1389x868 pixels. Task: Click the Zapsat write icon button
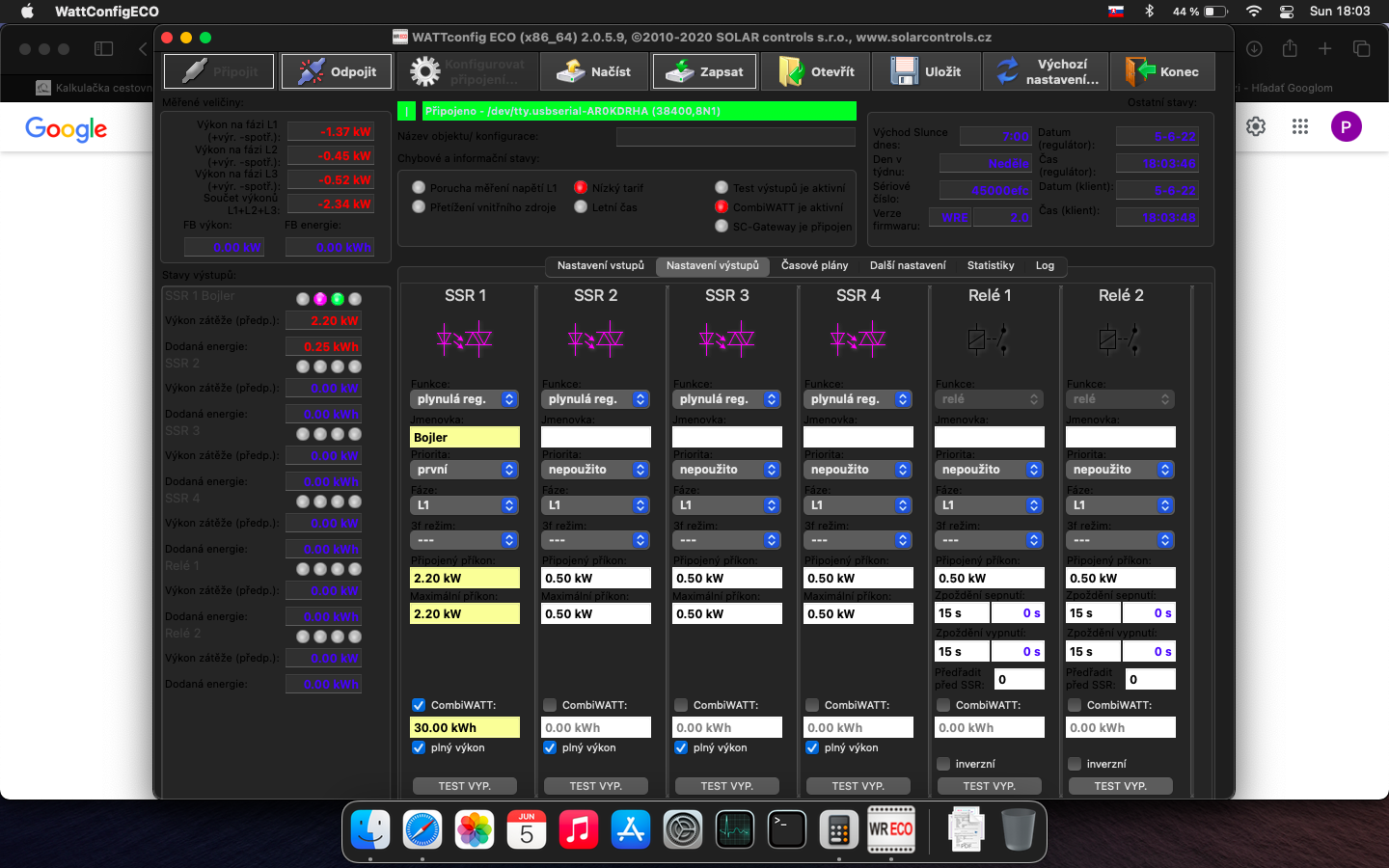pyautogui.click(x=680, y=71)
